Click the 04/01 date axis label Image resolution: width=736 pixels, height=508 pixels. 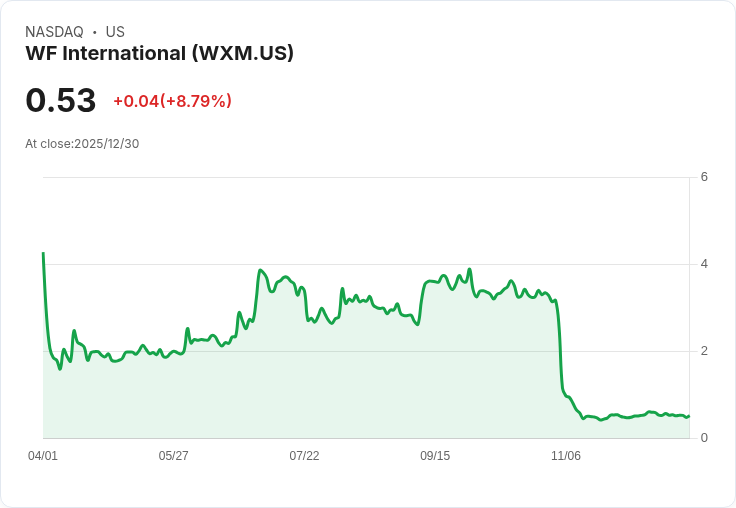43,456
